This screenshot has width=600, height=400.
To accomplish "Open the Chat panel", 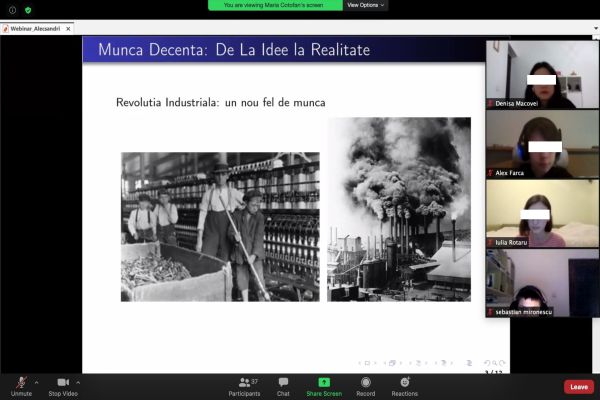I will (x=283, y=385).
